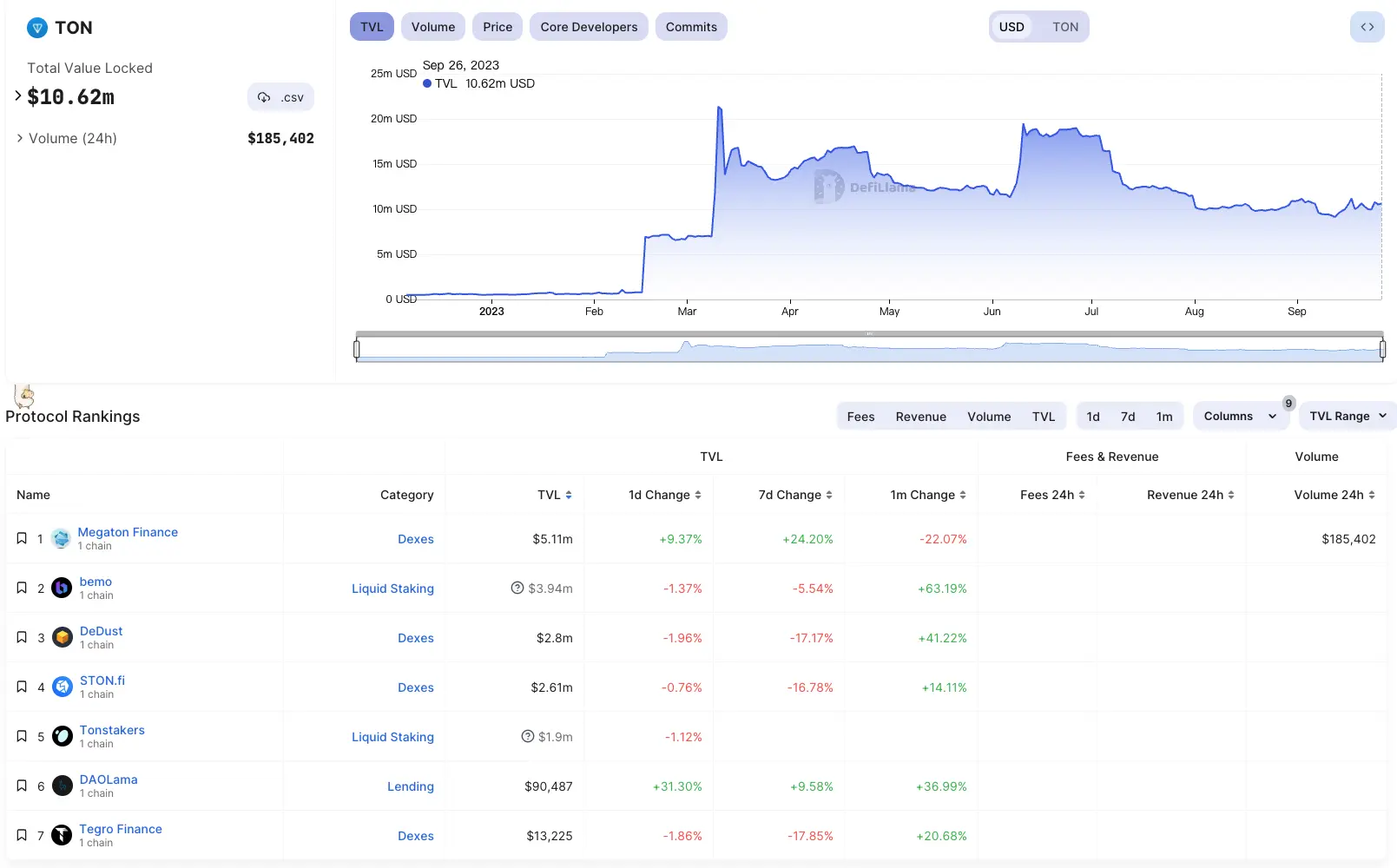
Task: Select the Fees column group tab
Action: [x=860, y=417]
